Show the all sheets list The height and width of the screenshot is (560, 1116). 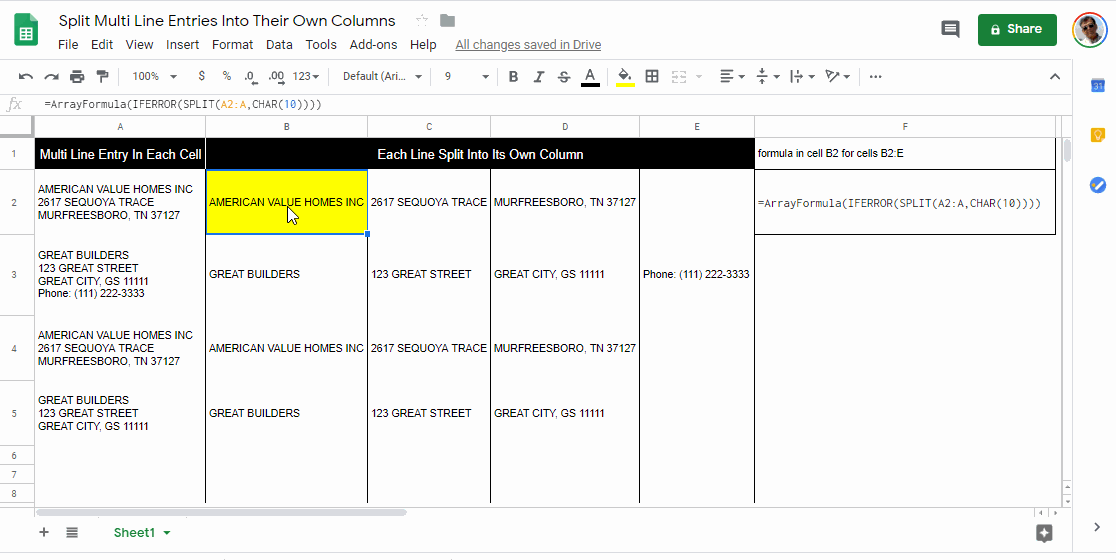pyautogui.click(x=72, y=532)
